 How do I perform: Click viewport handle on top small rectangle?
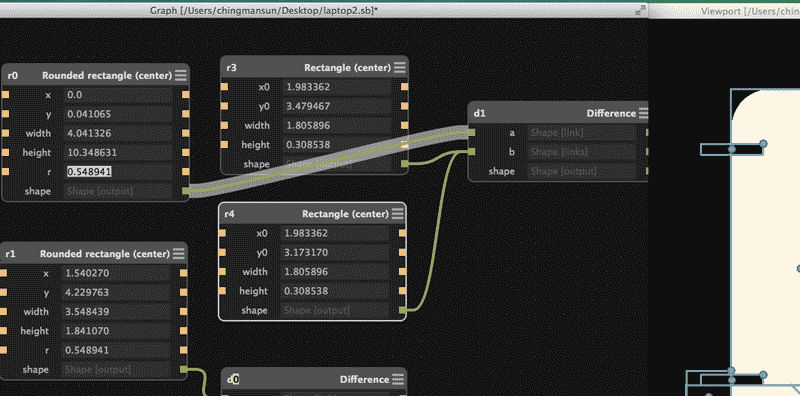click(x=763, y=144)
